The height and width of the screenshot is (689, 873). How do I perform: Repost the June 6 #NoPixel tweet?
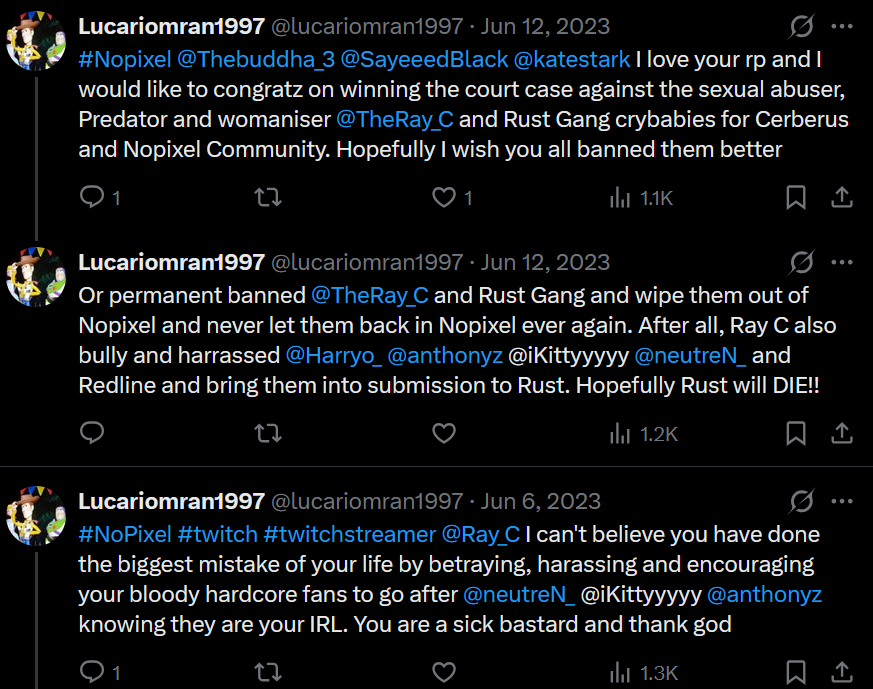pos(267,671)
